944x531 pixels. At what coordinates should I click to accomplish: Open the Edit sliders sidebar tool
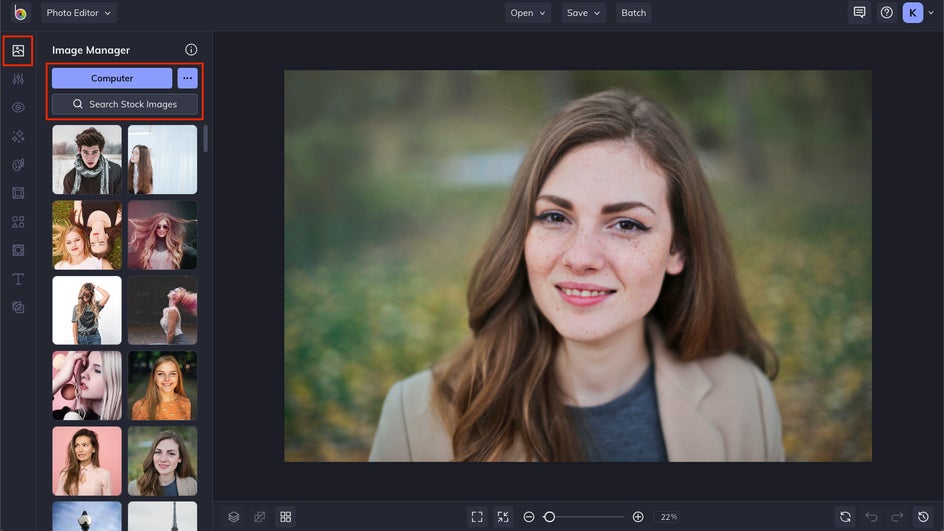[18, 79]
